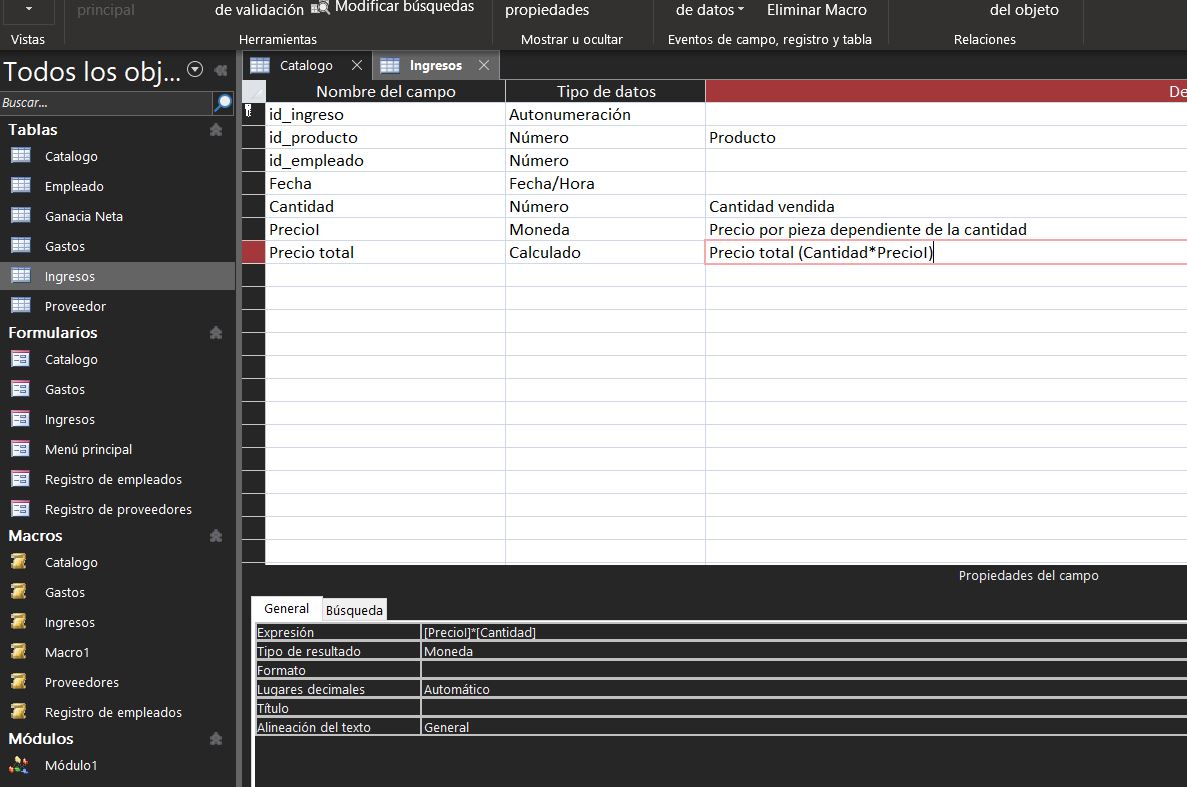Click the Alineación del texto property value
Image resolution: width=1187 pixels, height=787 pixels.
pos(804,726)
